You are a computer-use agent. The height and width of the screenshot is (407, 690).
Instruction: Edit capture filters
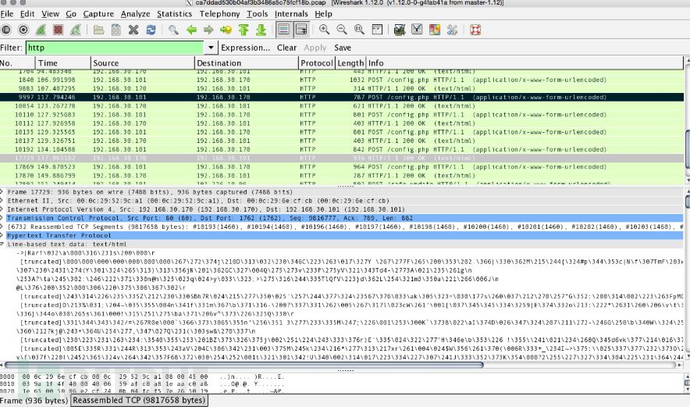400,30
